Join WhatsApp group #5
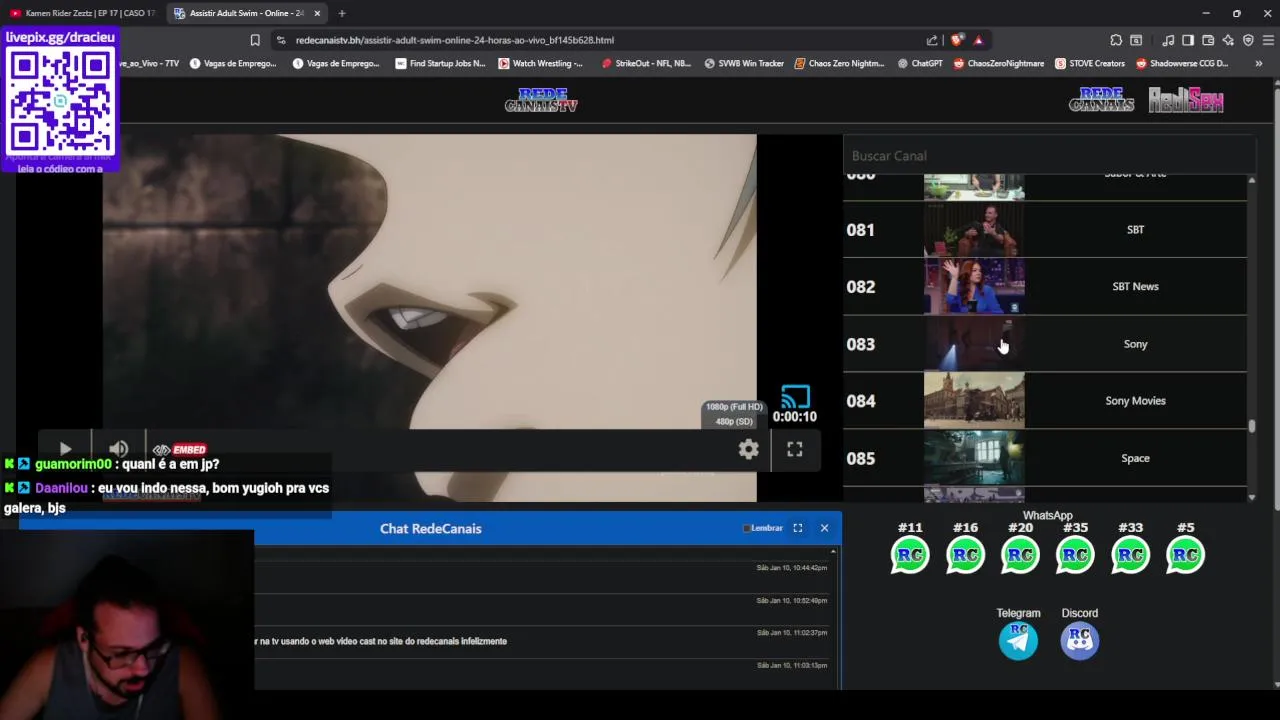 tap(1185, 555)
